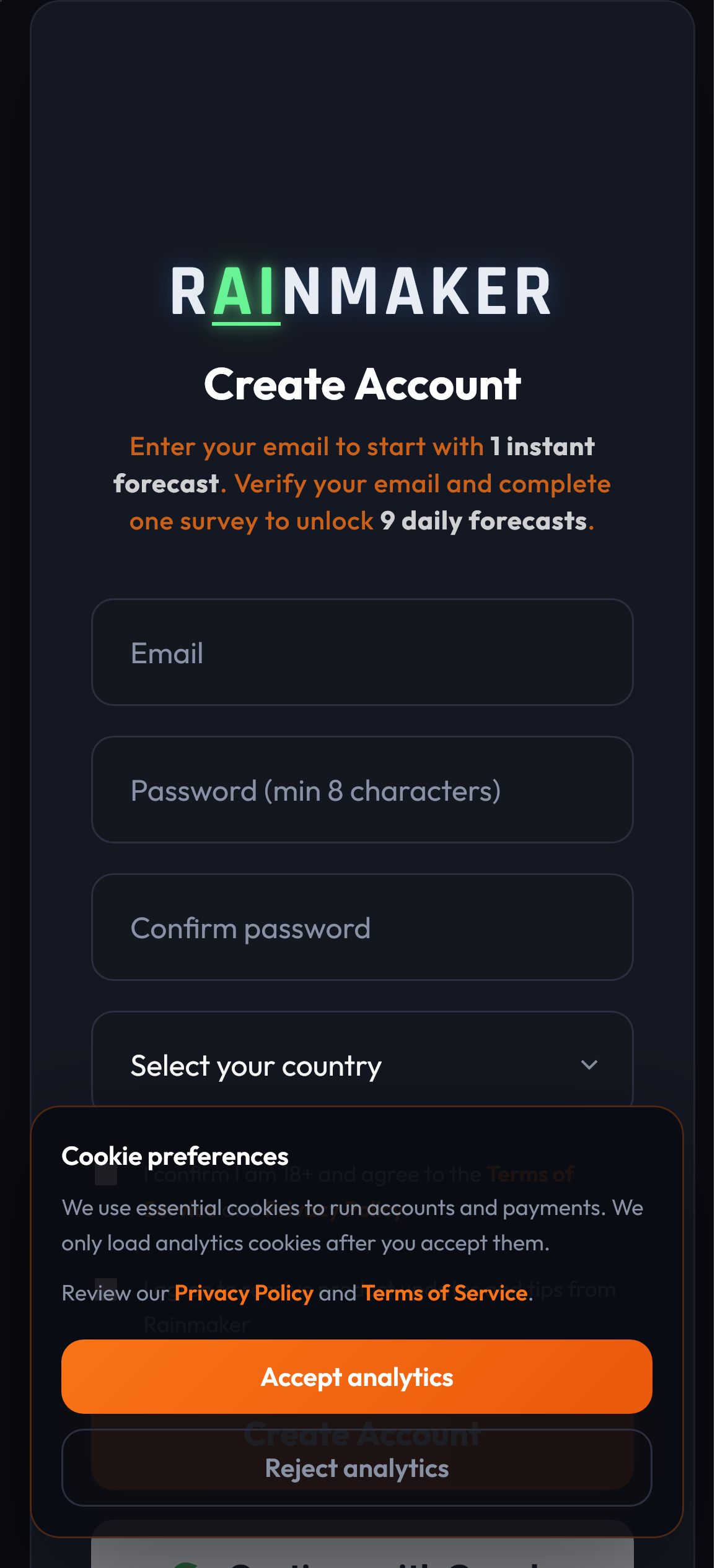The image size is (725, 1568).
Task: Toggle the Rainmaker tips opt-in checkbox
Action: pyautogui.click(x=106, y=1287)
